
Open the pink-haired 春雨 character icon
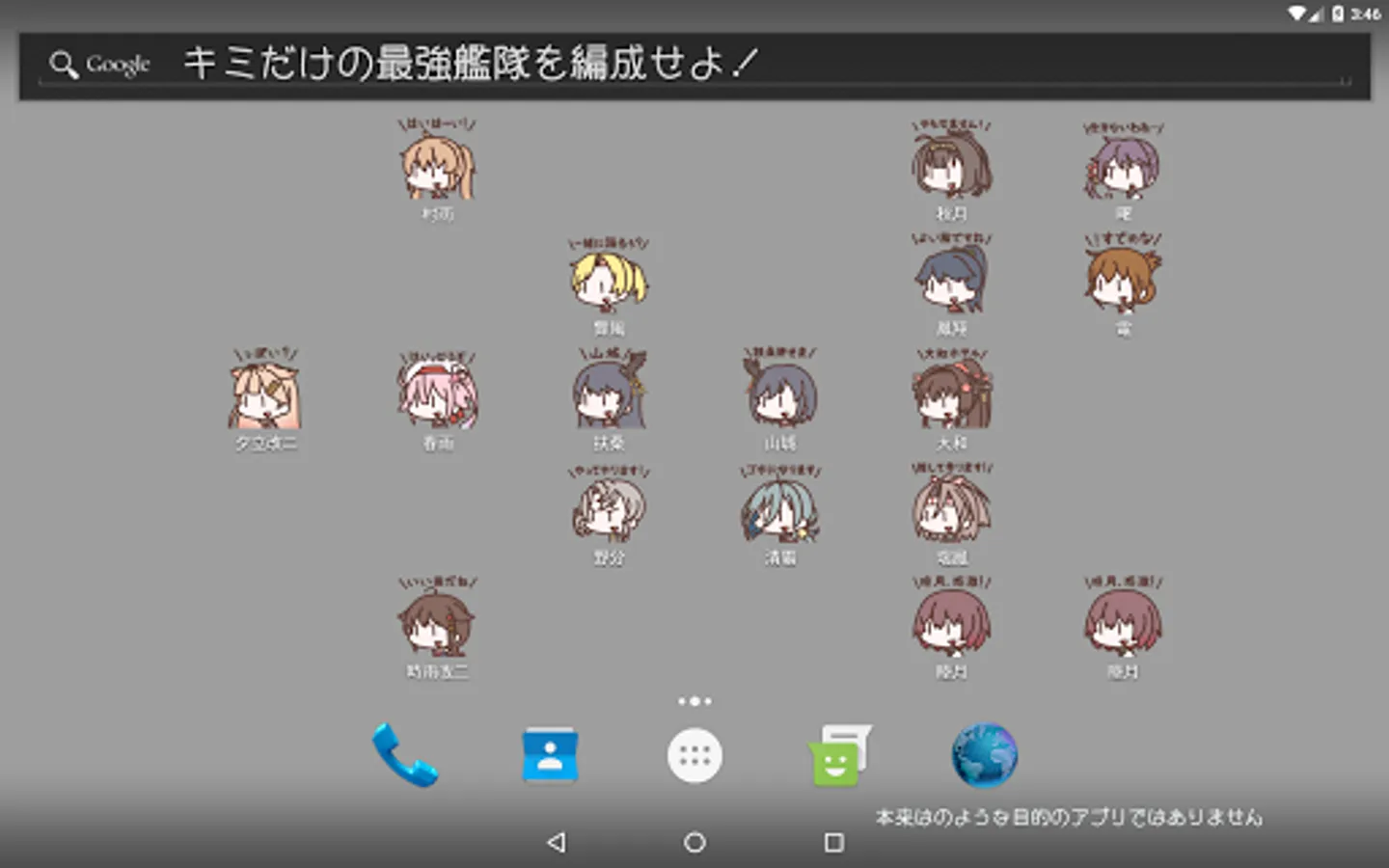pos(438,398)
